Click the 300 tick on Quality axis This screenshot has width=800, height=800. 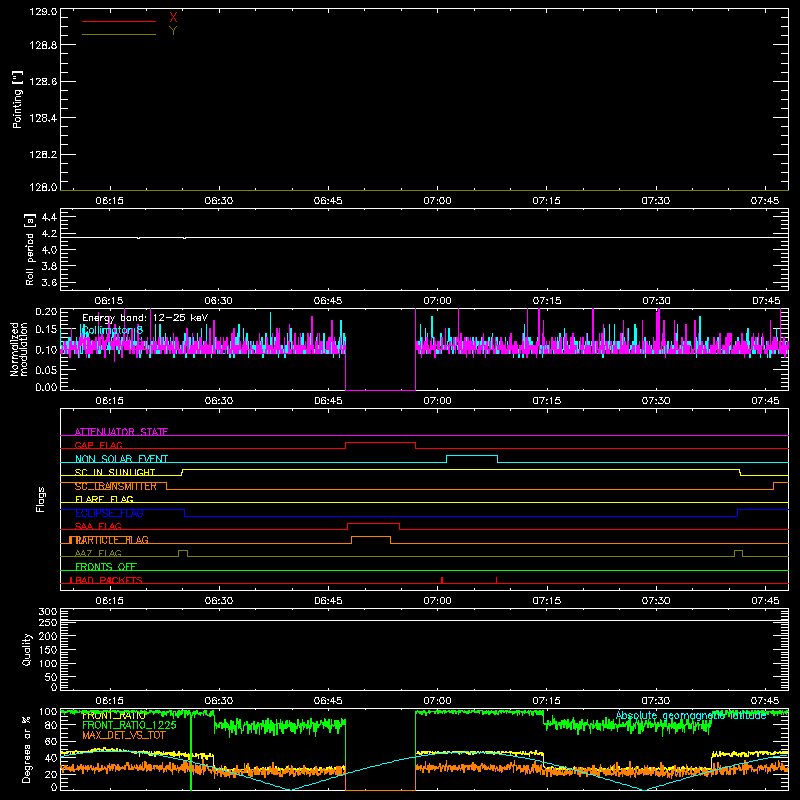[x=47, y=612]
